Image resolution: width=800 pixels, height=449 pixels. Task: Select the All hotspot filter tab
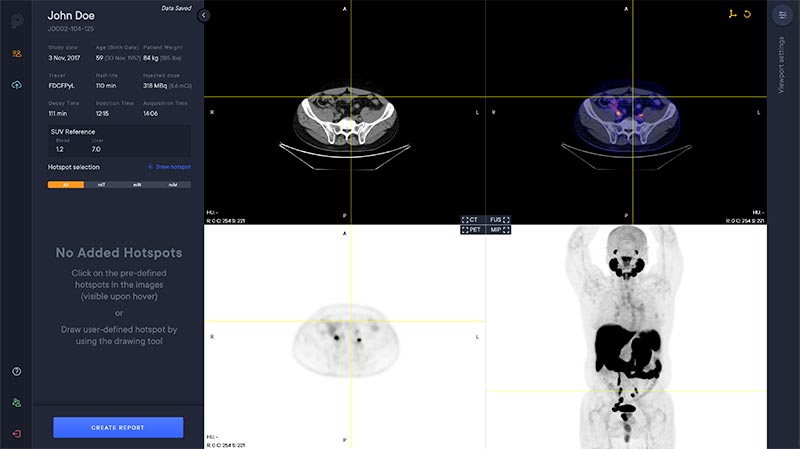[x=66, y=185]
